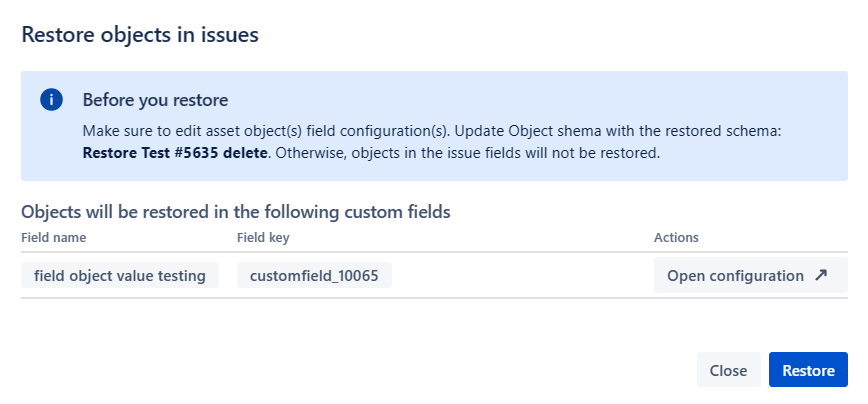Select the customfield_10065 field key tag
This screenshot has height=404, width=868.
tap(314, 275)
